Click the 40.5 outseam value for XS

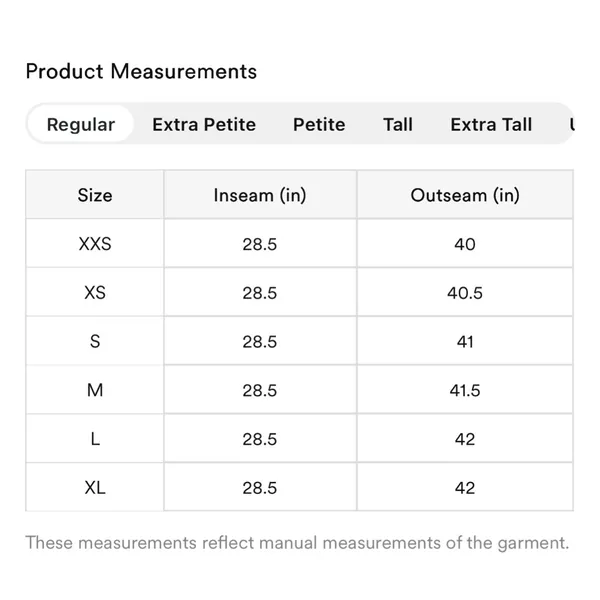465,293
